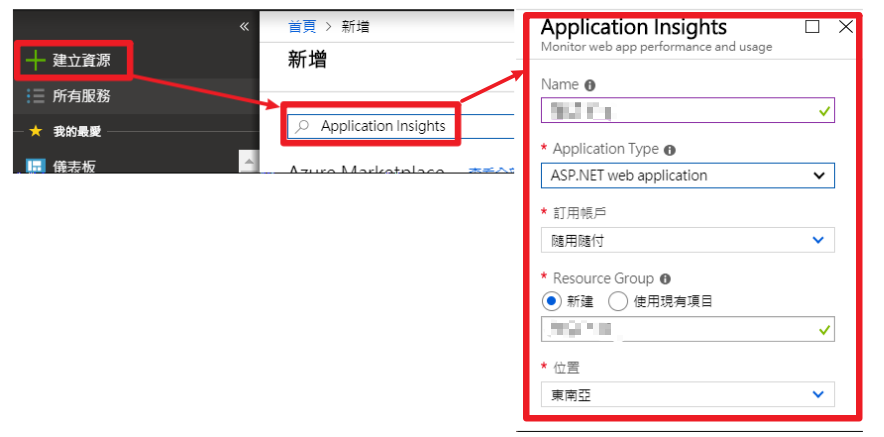Click the 新增 breadcrumb text
This screenshot has width=884, height=437.
[356, 27]
